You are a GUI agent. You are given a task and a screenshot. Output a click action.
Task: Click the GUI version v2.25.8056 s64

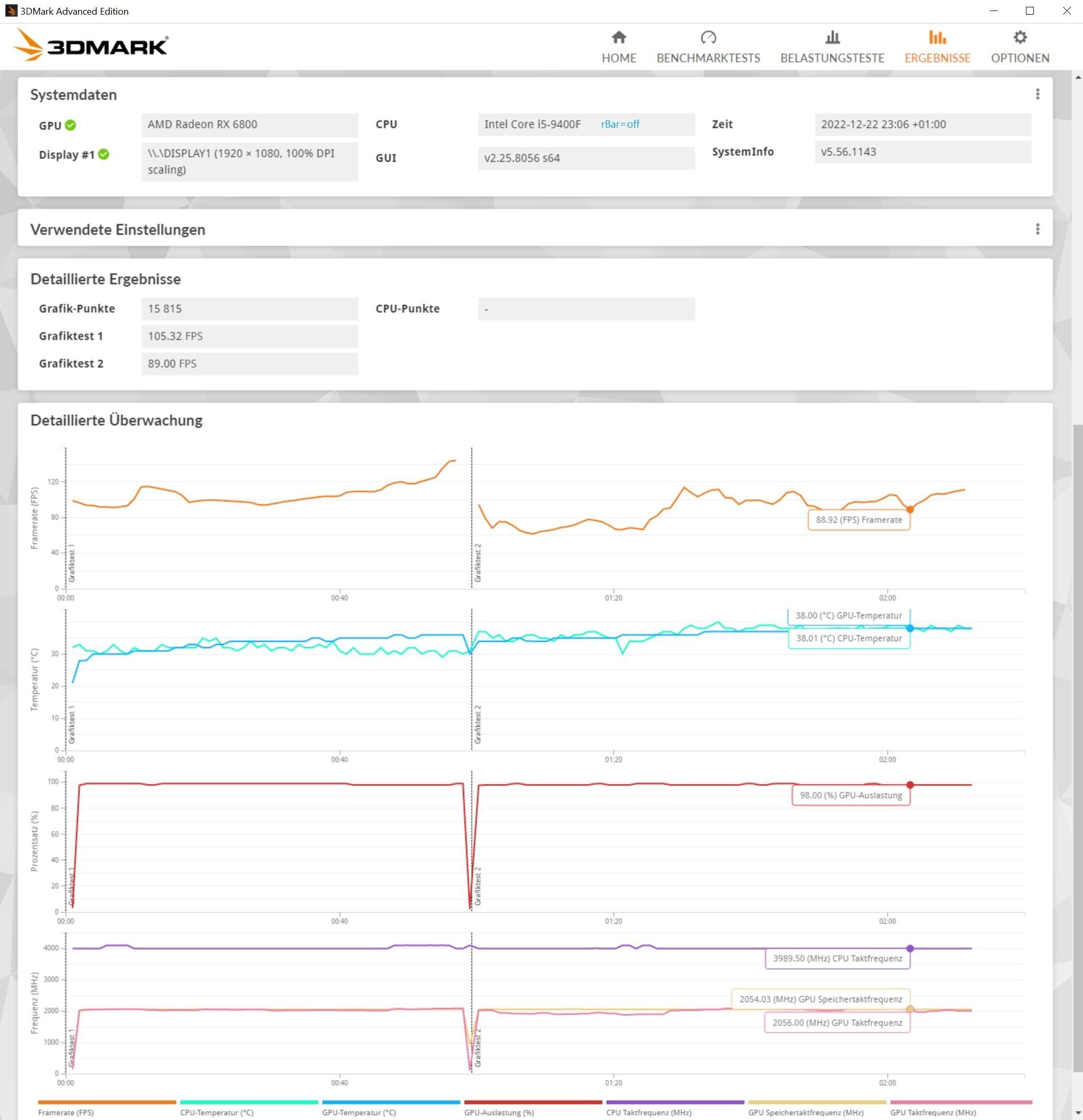[x=586, y=159]
